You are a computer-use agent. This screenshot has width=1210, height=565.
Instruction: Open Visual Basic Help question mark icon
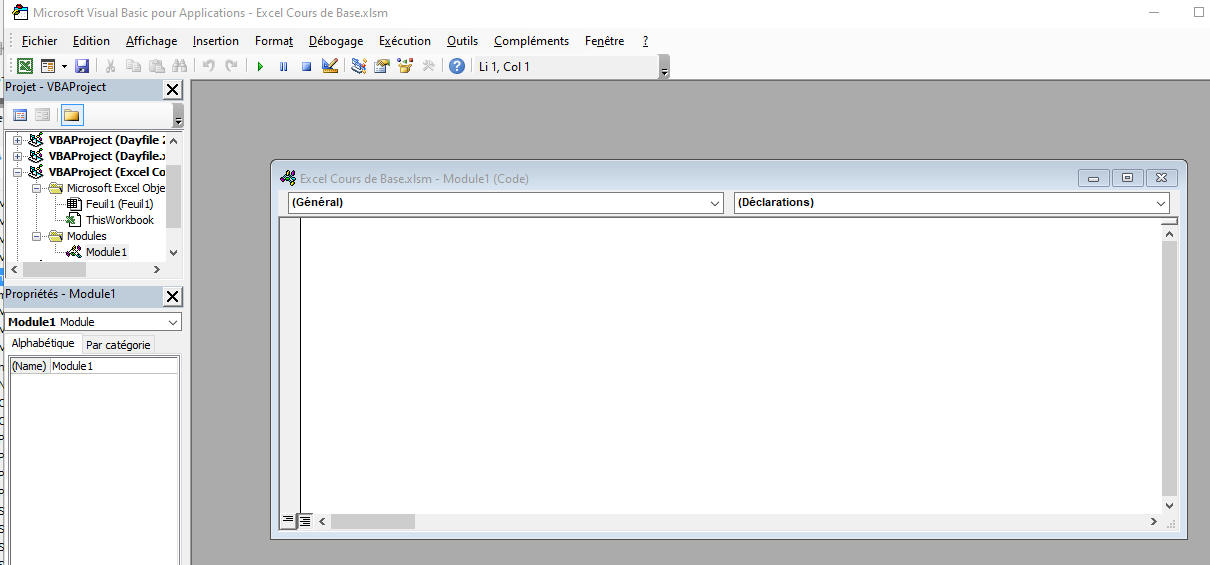coord(457,66)
